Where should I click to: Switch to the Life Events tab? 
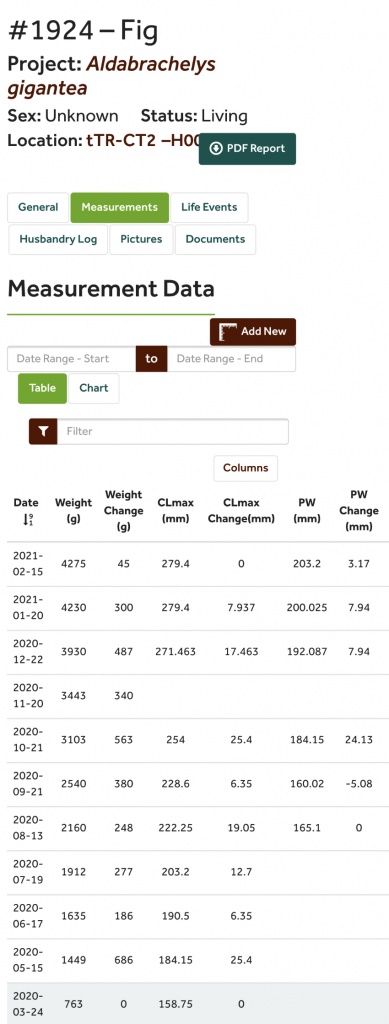pos(209,208)
